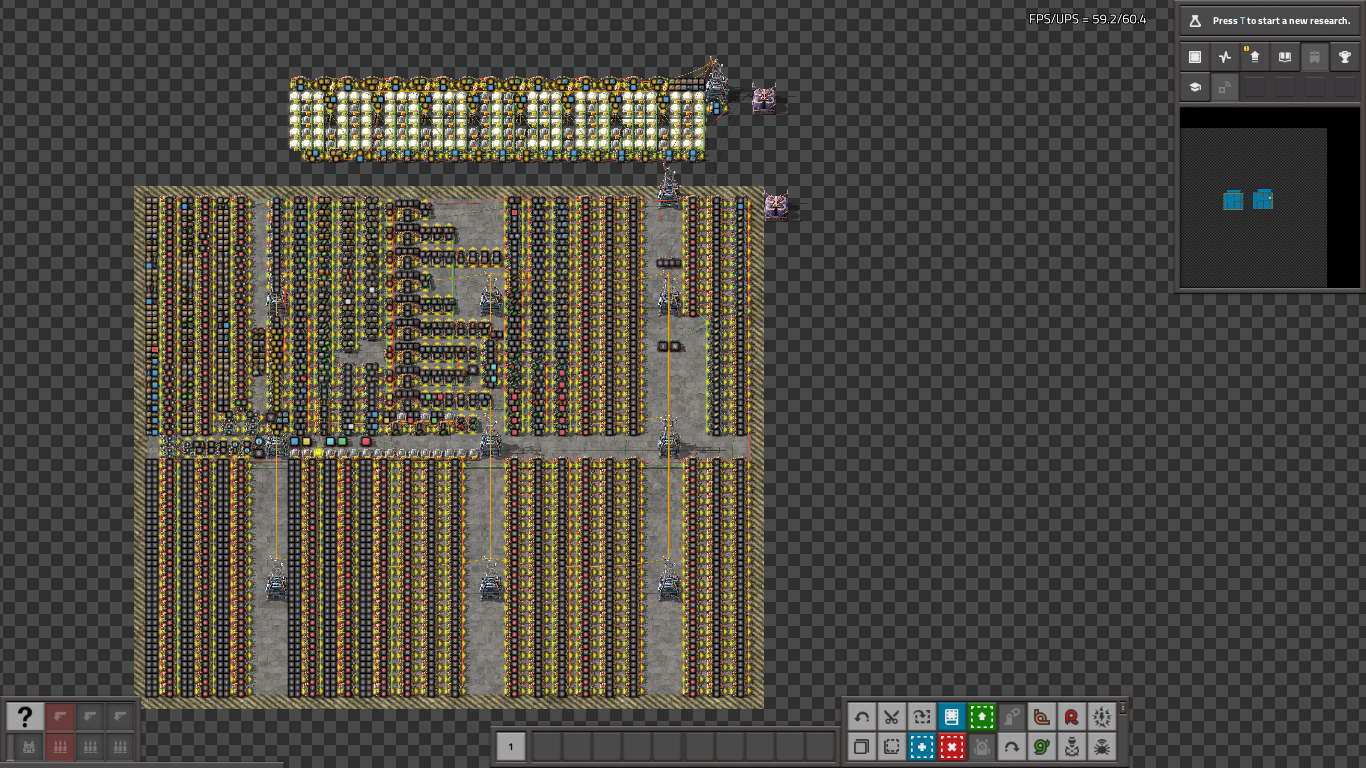The image size is (1366, 768).
Task: Click the green spiral shortcut icon
Action: 1042,747
